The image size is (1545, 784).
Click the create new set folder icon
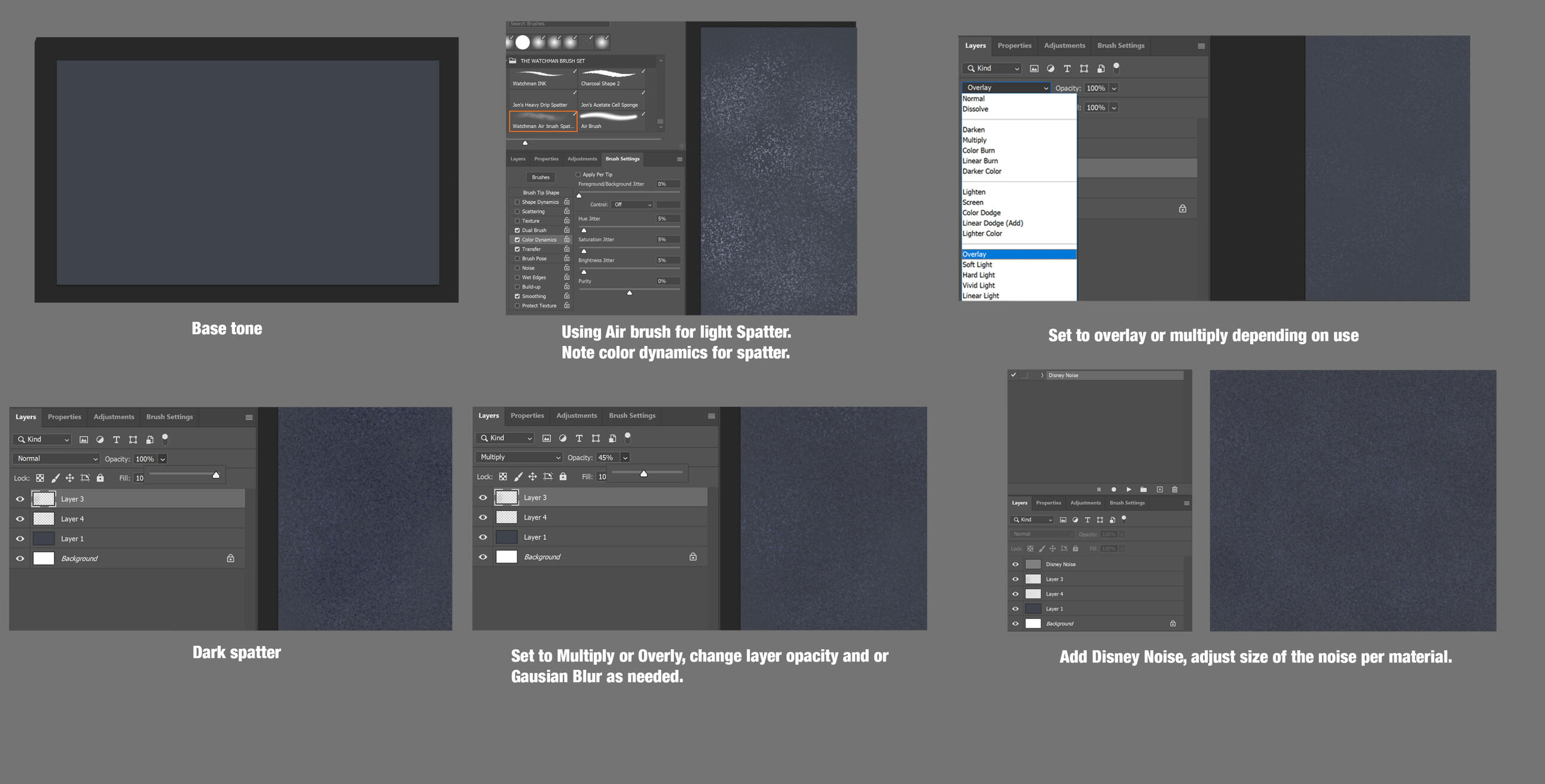coord(1144,489)
